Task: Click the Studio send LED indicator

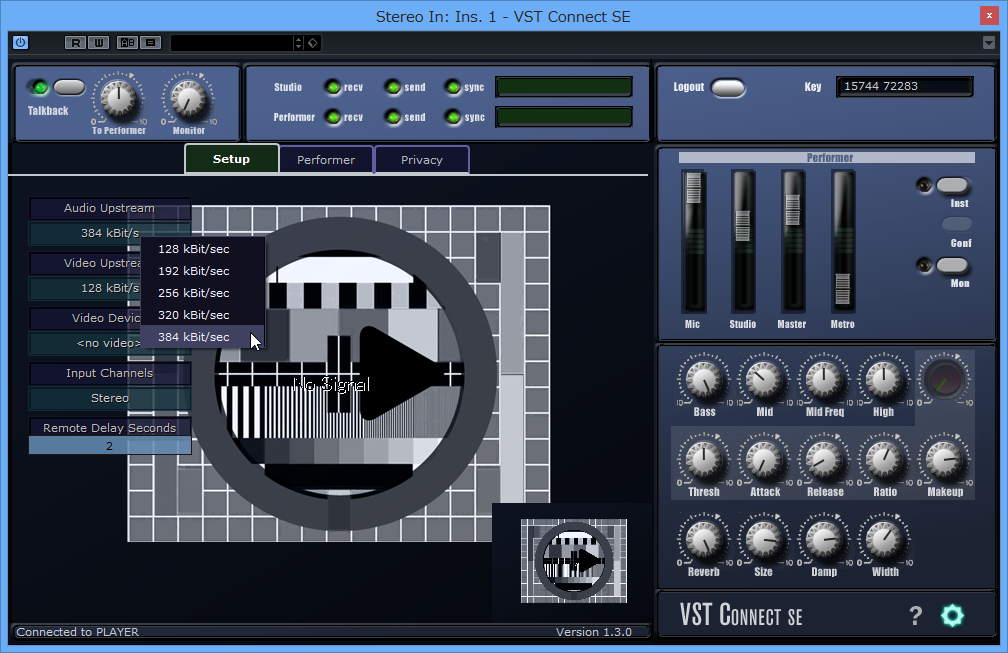Action: click(393, 87)
